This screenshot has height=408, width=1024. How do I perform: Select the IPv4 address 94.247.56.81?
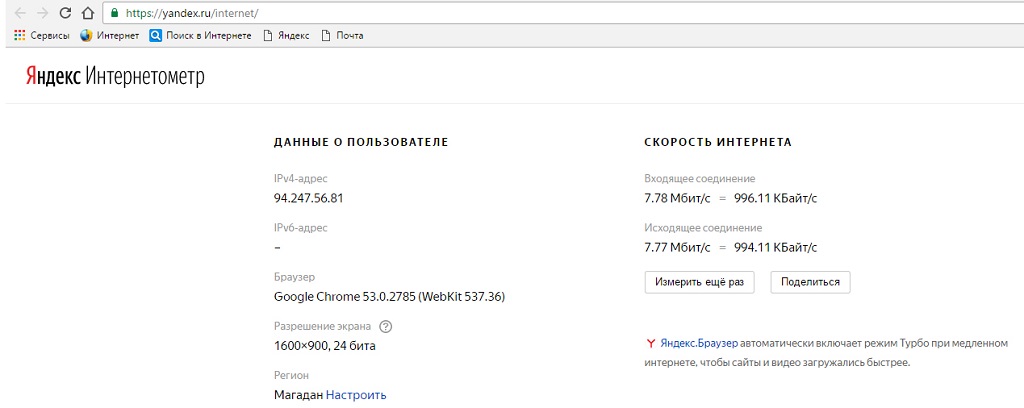point(308,198)
